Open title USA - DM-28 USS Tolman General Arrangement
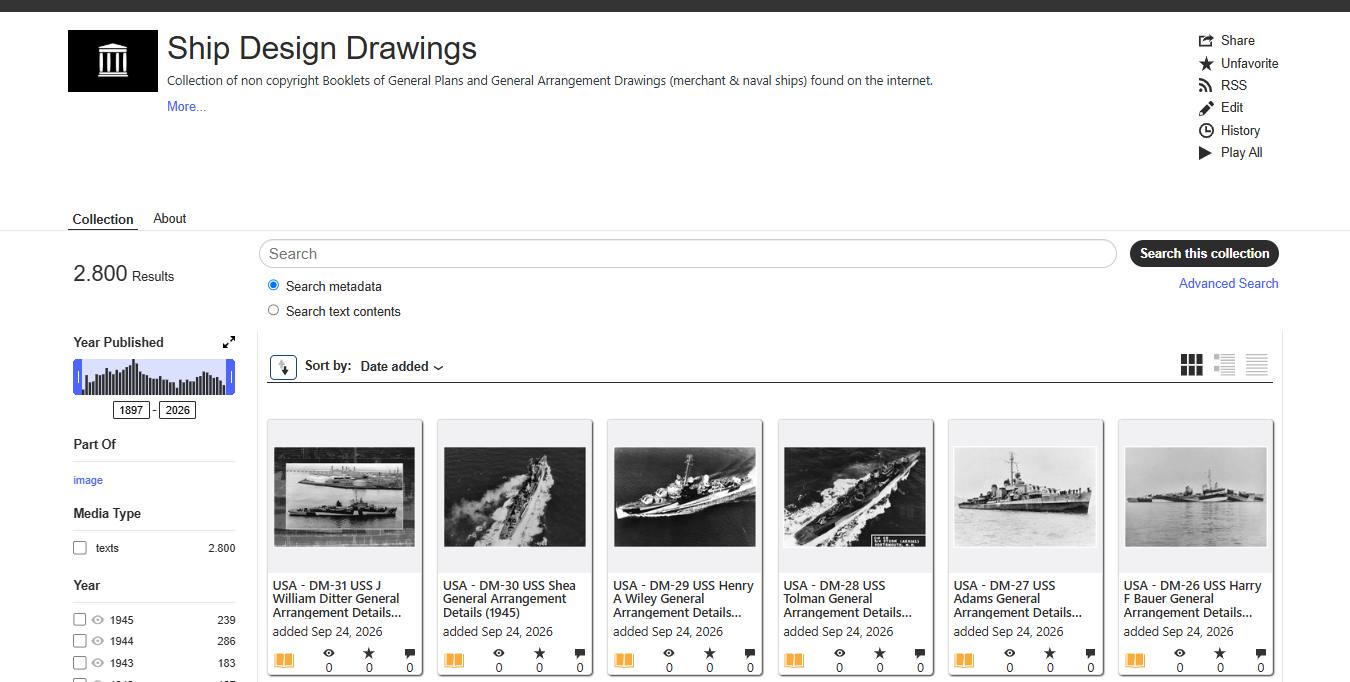The height and width of the screenshot is (682, 1350). click(x=848, y=599)
